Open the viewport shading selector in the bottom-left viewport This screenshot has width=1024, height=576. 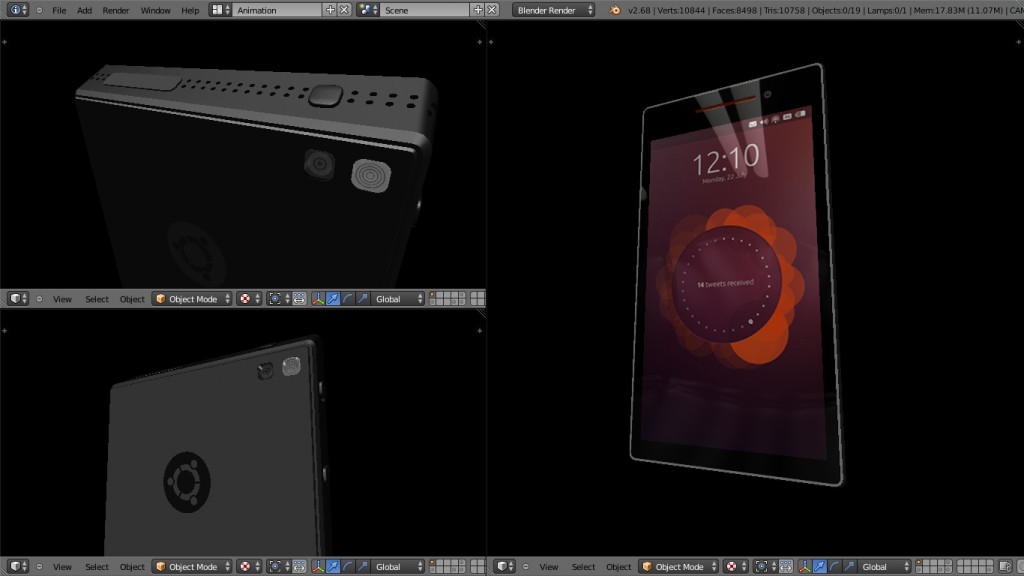pyautogui.click(x=245, y=566)
